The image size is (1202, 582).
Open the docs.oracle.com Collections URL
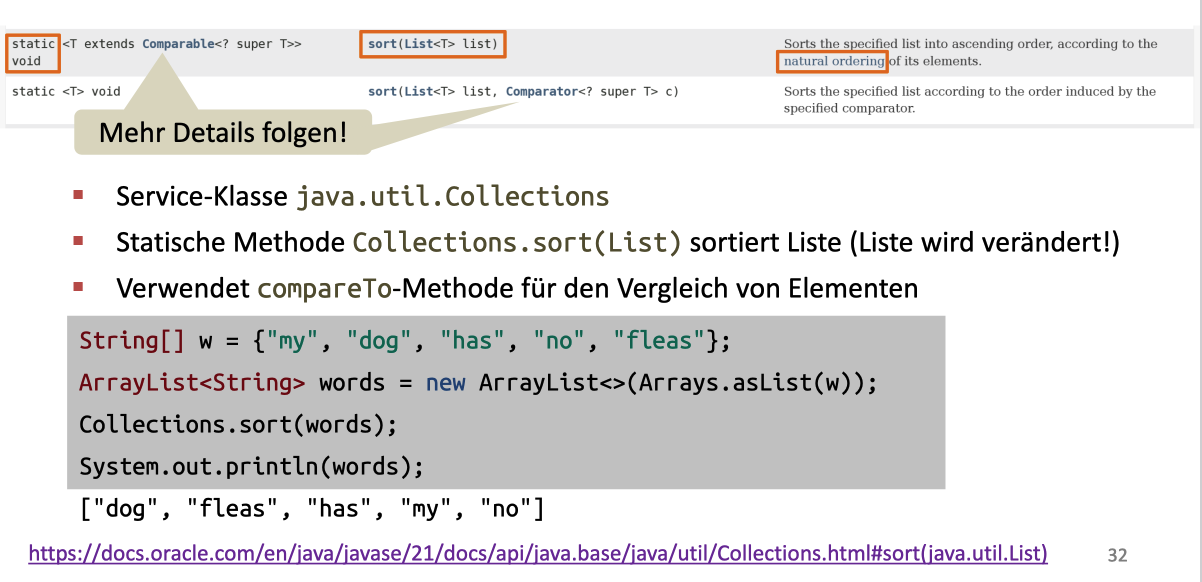pos(538,553)
